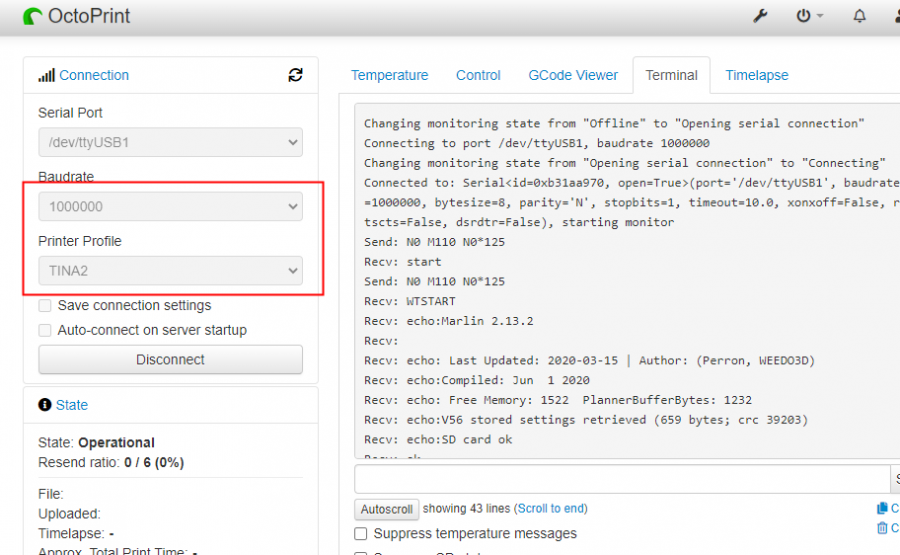Click 'Recv: echo:Marlin 2.13.2' terminal line
The width and height of the screenshot is (900, 555).
(x=448, y=321)
